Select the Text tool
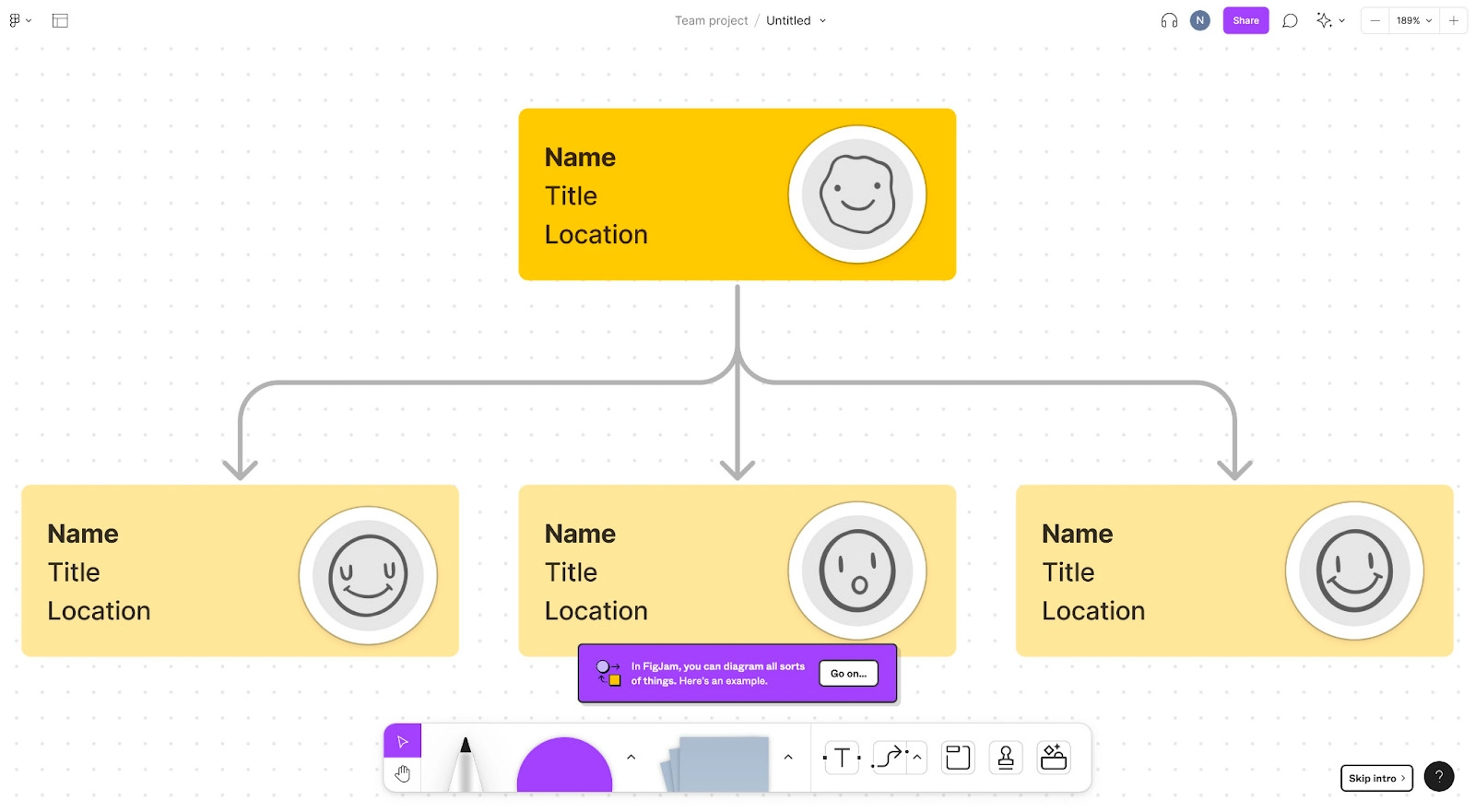Viewport: 1475px width, 812px height. [x=842, y=758]
